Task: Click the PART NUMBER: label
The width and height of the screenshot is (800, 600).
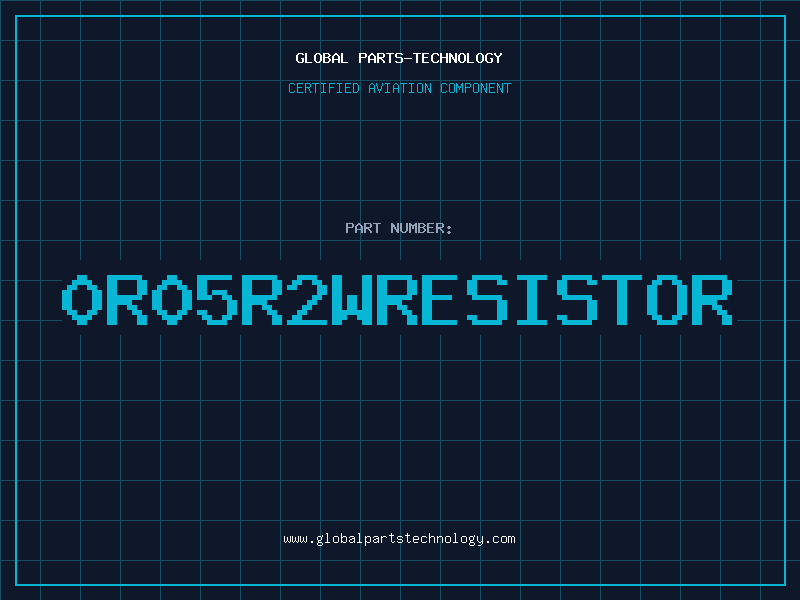Action: pos(399,228)
